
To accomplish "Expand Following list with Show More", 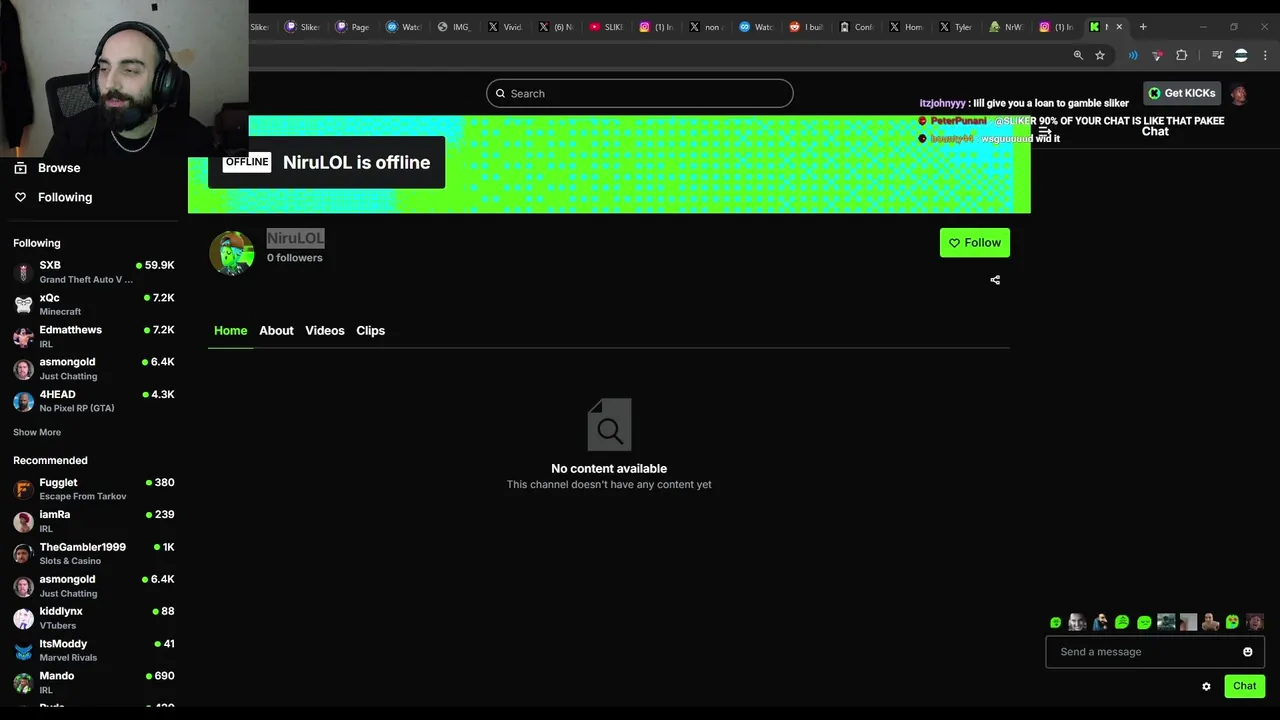I will click(37, 432).
